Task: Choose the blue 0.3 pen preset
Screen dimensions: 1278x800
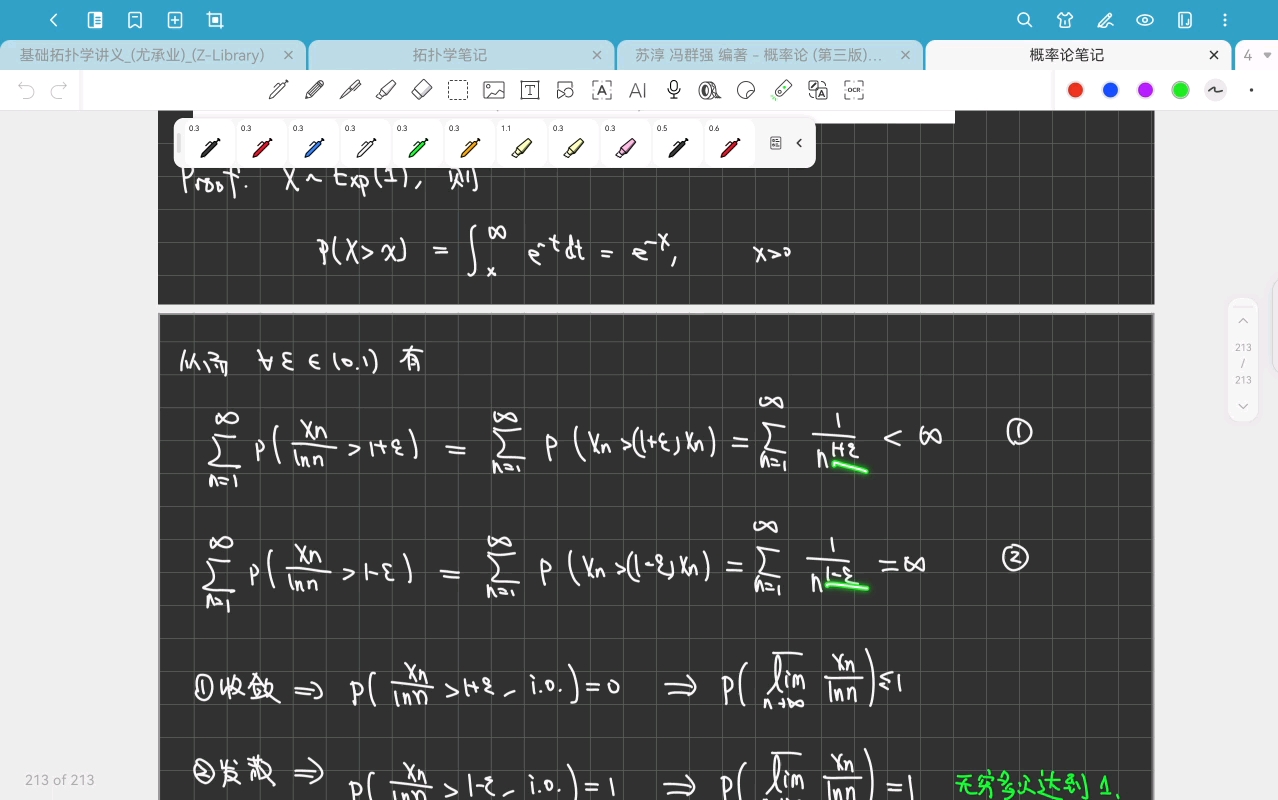Action: tap(314, 143)
